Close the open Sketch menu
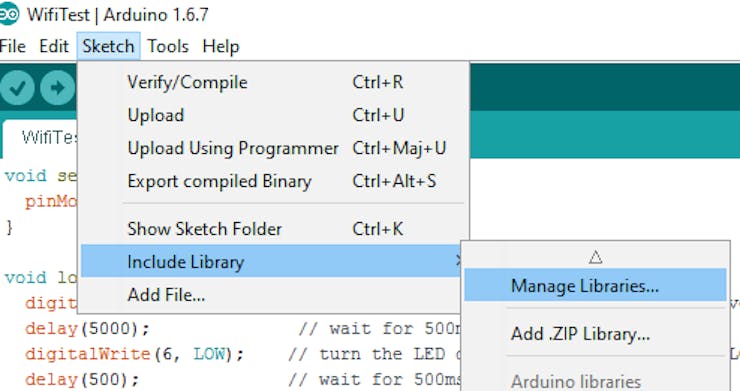Image resolution: width=740 pixels, height=391 pixels. [x=109, y=46]
